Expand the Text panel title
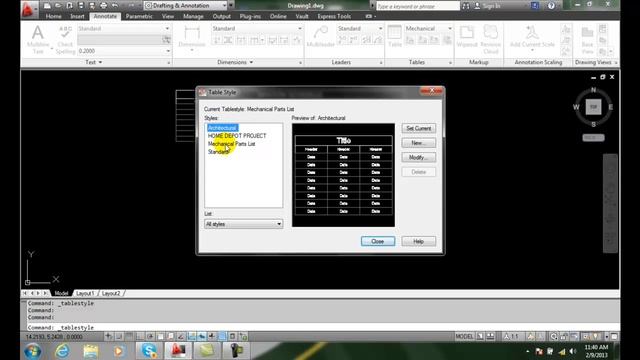 click(93, 62)
